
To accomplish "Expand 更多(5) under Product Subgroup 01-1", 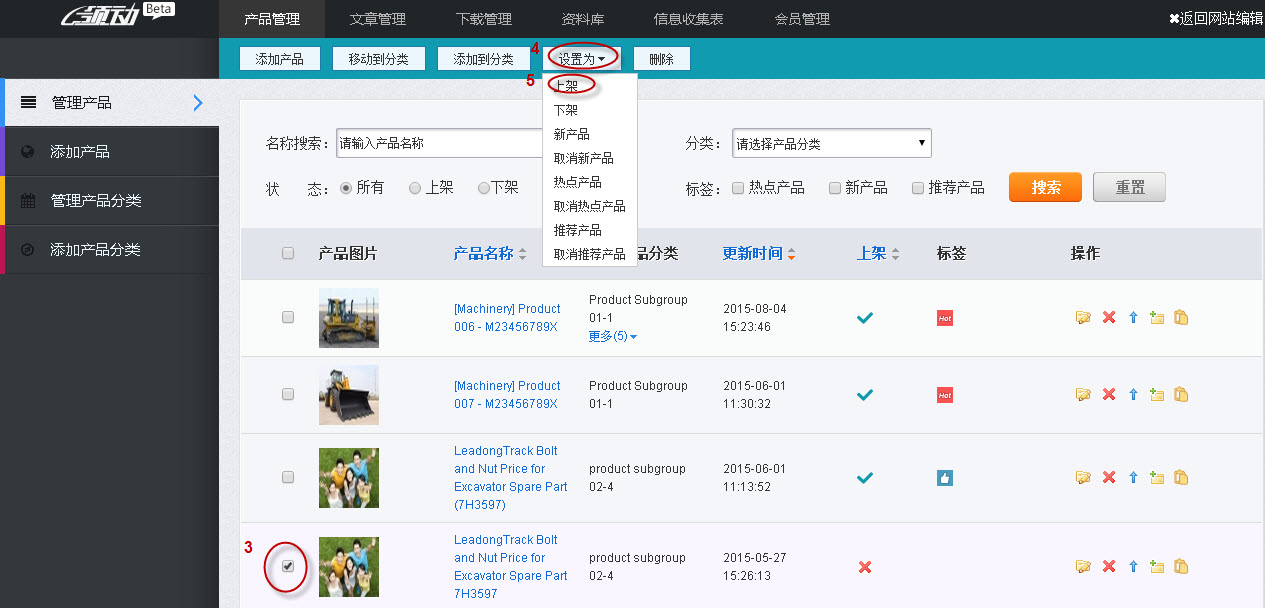I will 612,336.
